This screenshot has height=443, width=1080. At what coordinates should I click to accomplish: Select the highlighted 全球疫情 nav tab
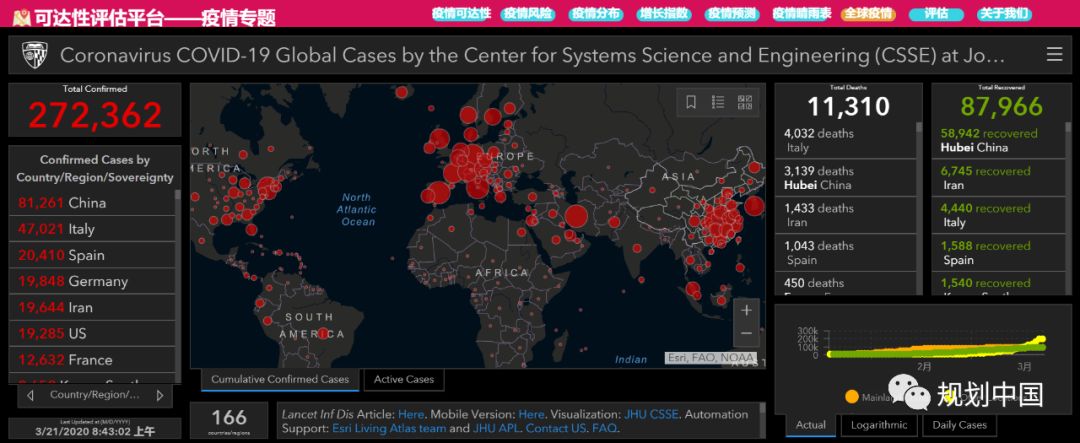click(868, 14)
